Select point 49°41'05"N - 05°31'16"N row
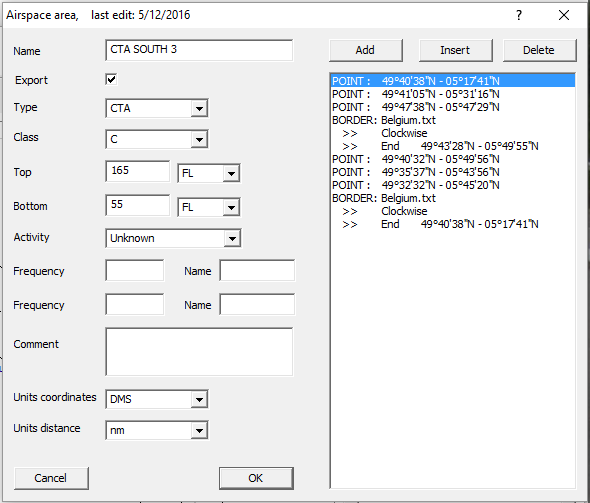The width and height of the screenshot is (590, 503). click(453, 94)
